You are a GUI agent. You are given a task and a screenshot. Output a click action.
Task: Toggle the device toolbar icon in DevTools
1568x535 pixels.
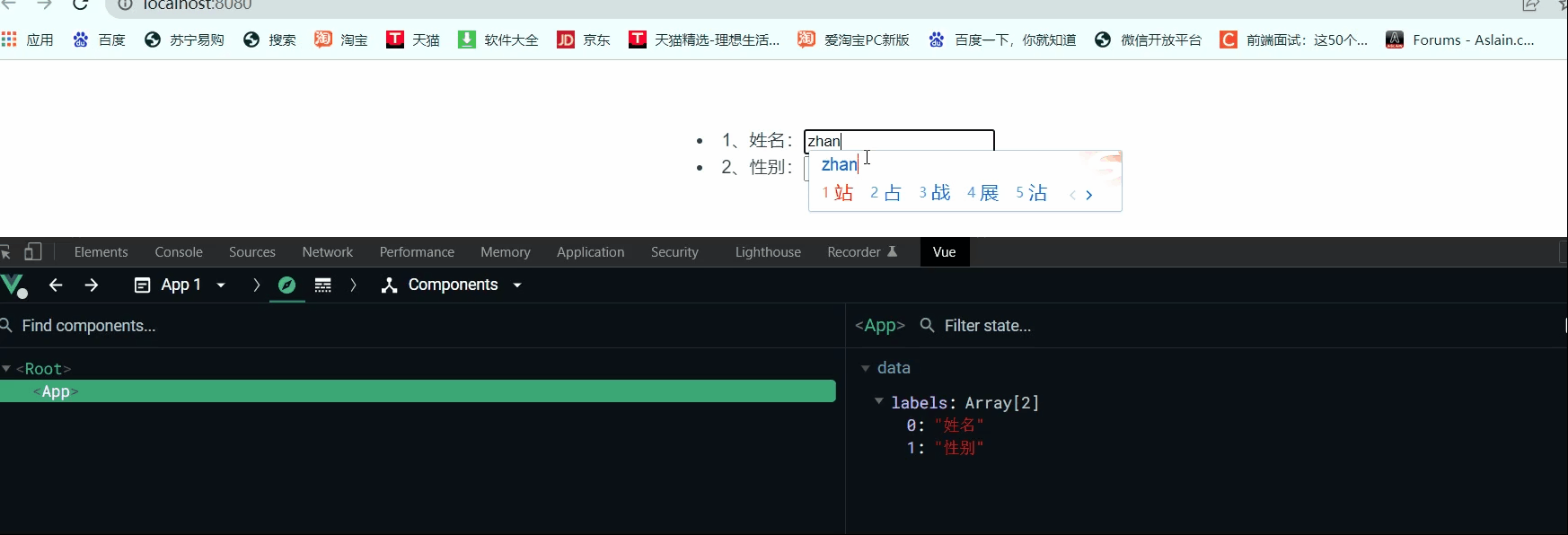point(33,252)
